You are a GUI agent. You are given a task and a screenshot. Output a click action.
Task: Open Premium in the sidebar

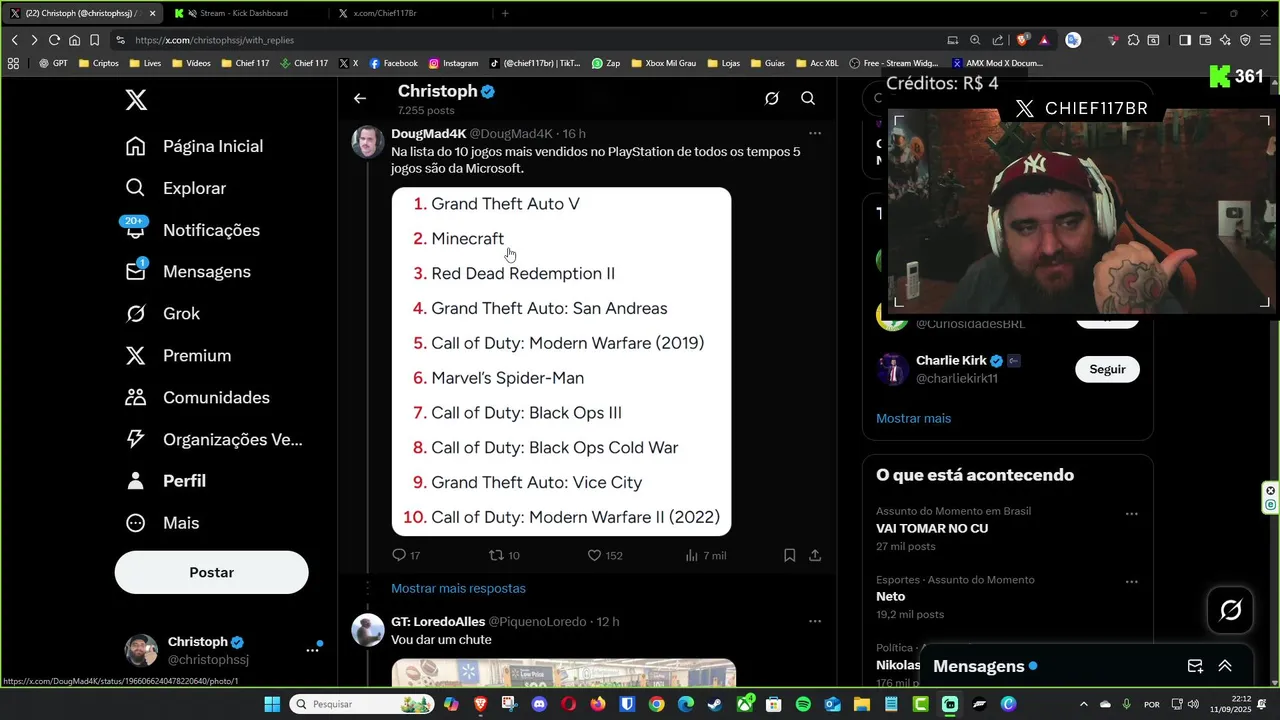[x=178, y=356]
